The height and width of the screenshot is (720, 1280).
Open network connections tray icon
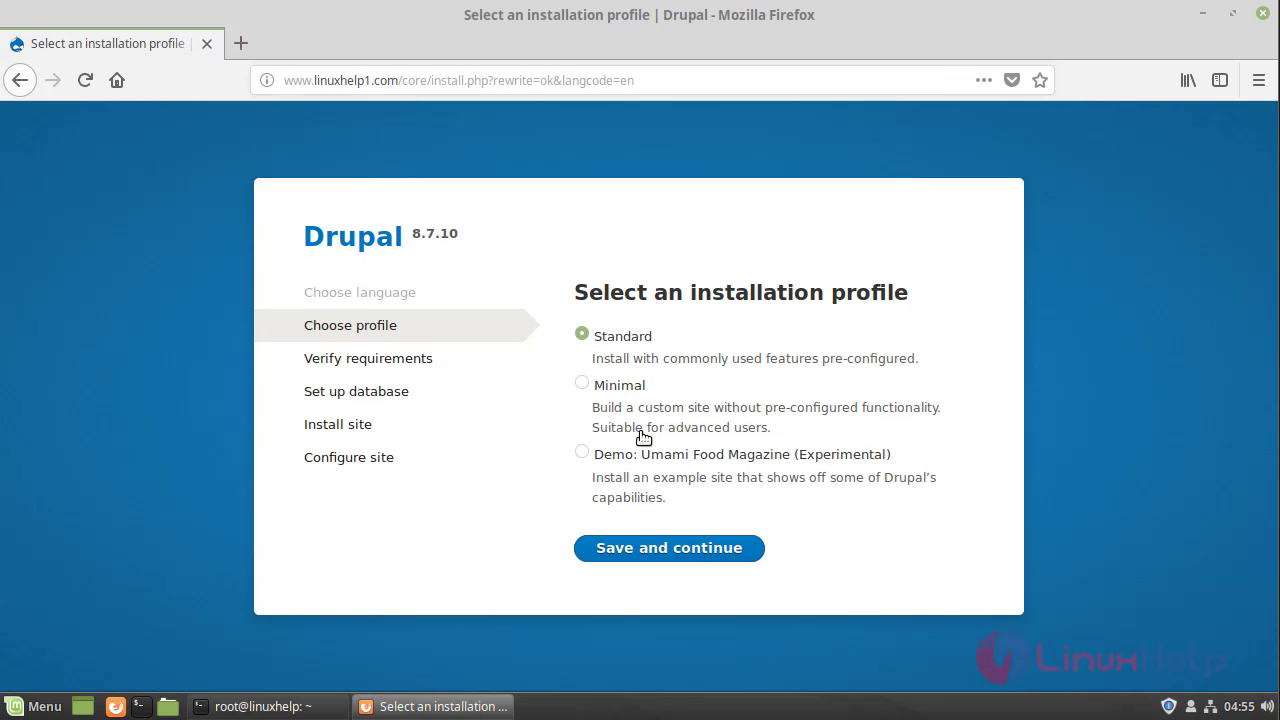click(x=1210, y=706)
